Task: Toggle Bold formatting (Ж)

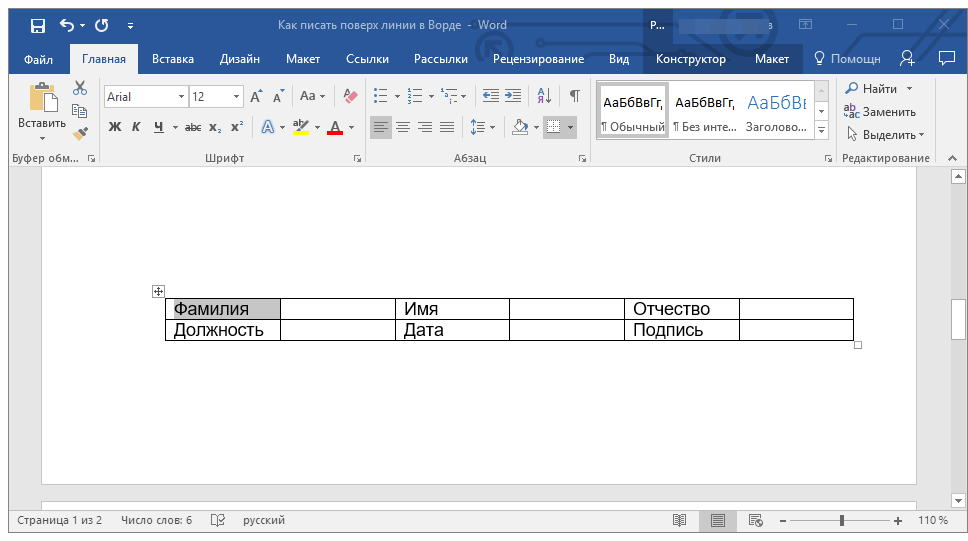Action: [114, 127]
